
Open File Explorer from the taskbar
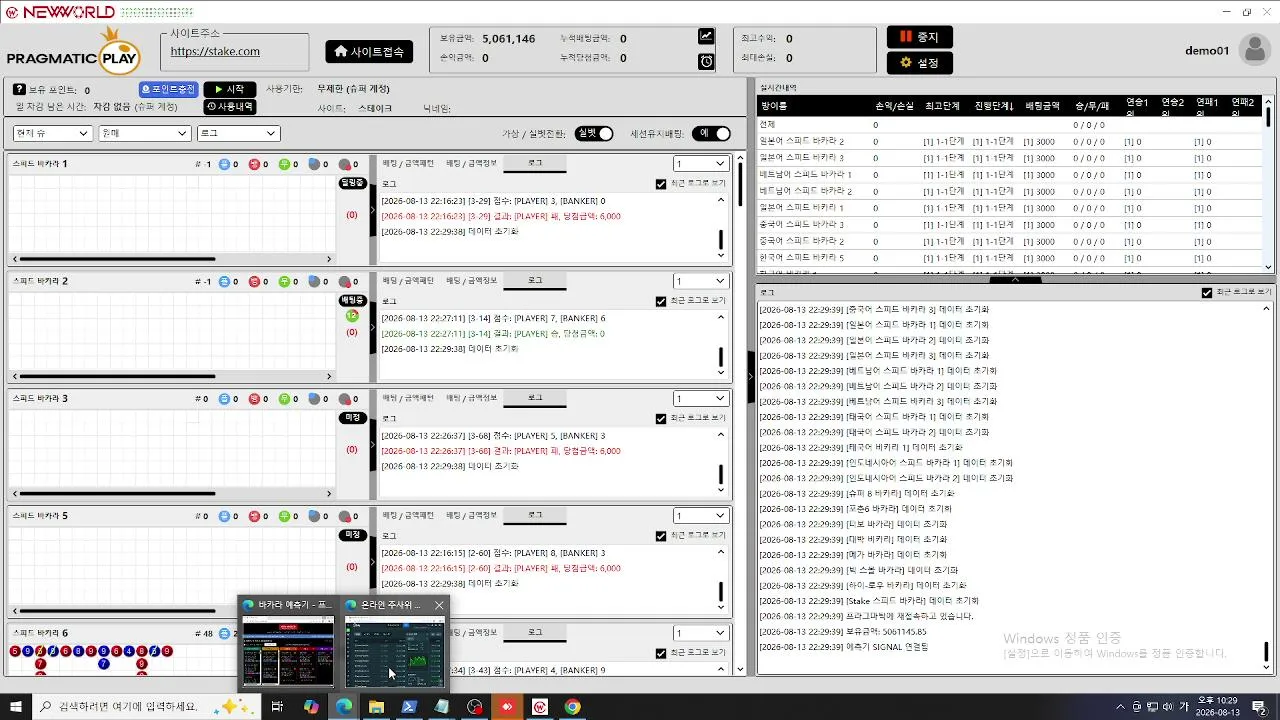(x=376, y=707)
